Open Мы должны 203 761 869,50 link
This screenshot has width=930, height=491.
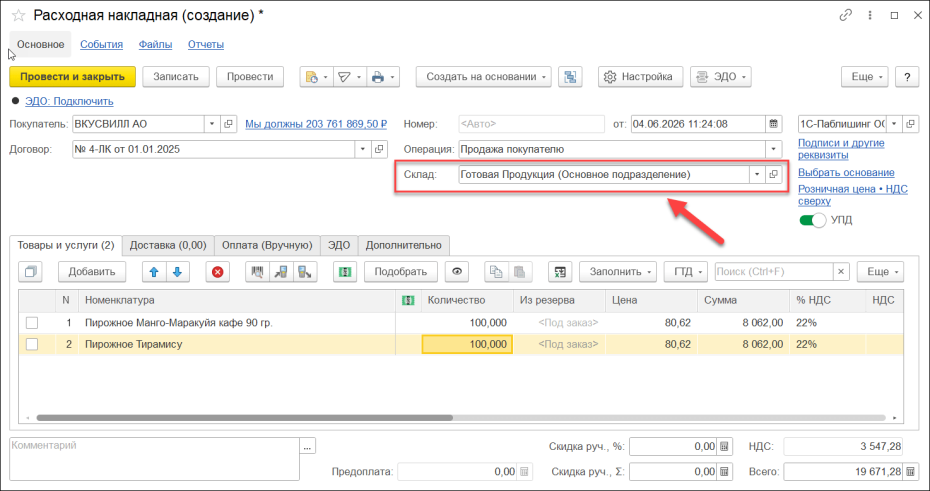point(316,124)
